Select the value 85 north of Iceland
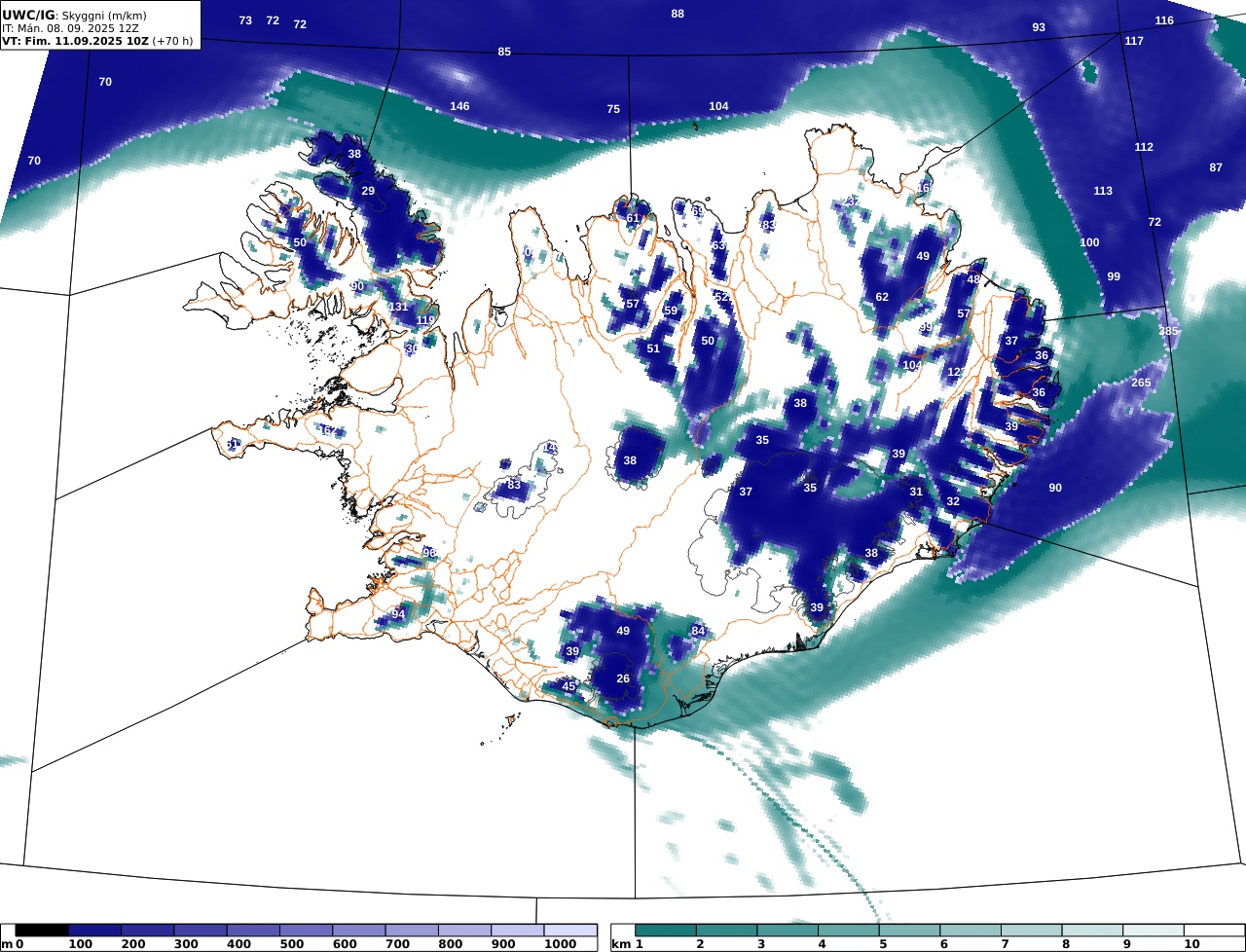The image size is (1246, 952). (504, 52)
